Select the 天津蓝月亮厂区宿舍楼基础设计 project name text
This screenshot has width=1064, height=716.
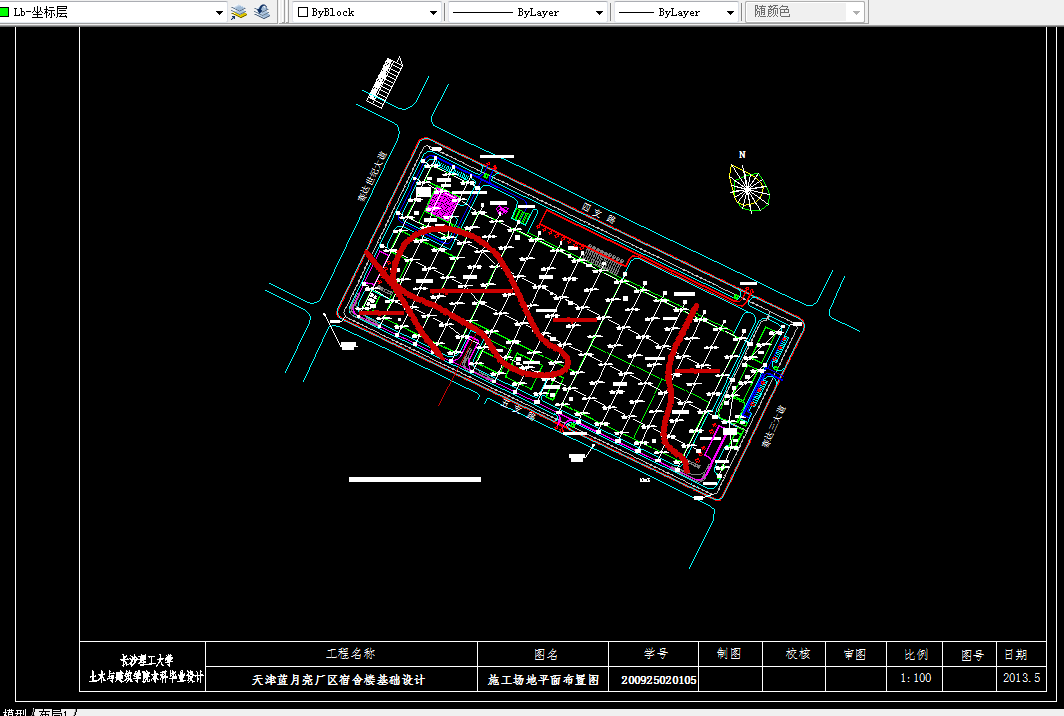(339, 679)
